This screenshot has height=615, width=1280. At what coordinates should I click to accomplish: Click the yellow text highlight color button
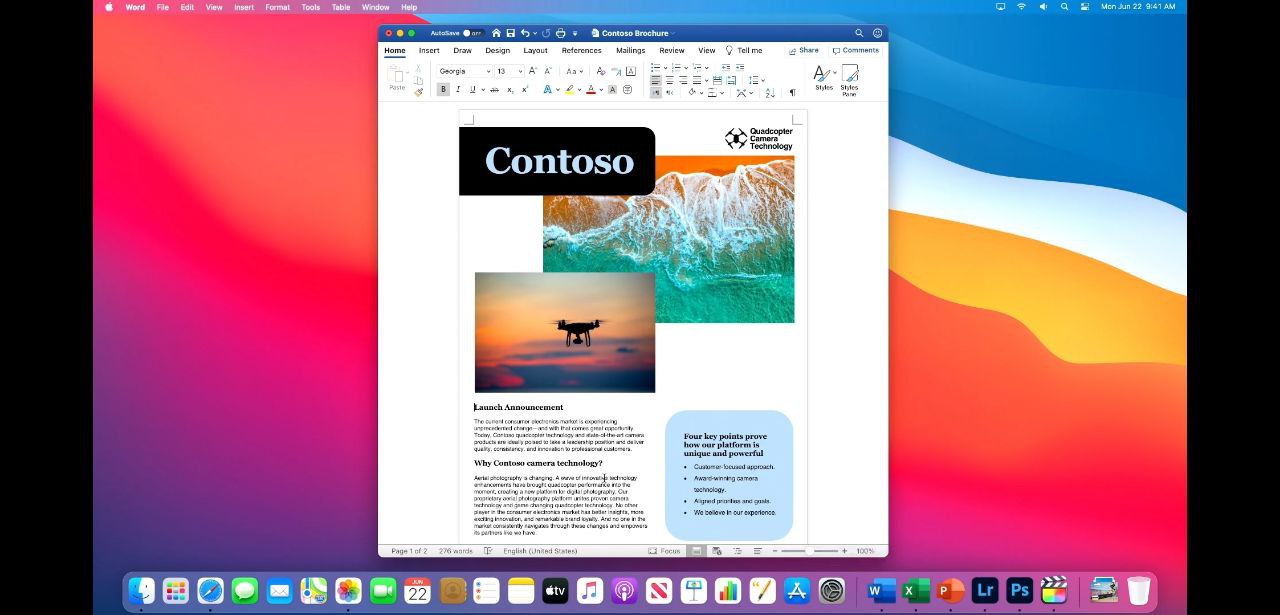tap(569, 90)
